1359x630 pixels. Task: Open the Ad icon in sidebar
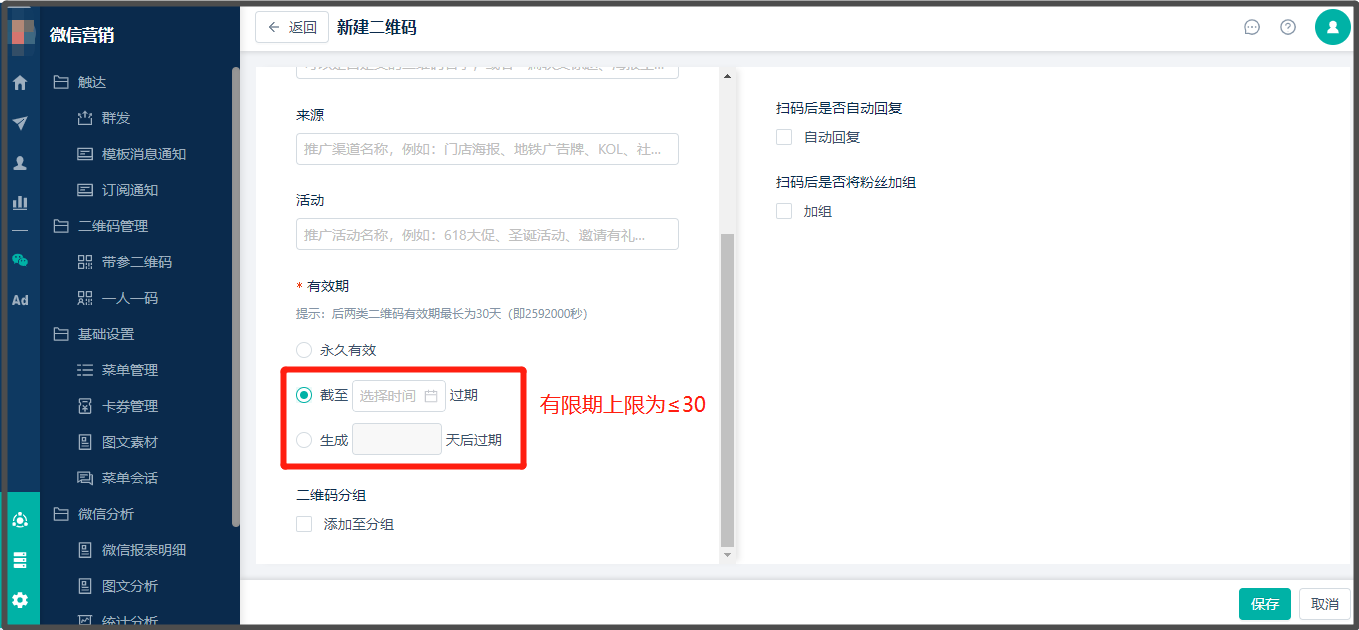tap(19, 300)
